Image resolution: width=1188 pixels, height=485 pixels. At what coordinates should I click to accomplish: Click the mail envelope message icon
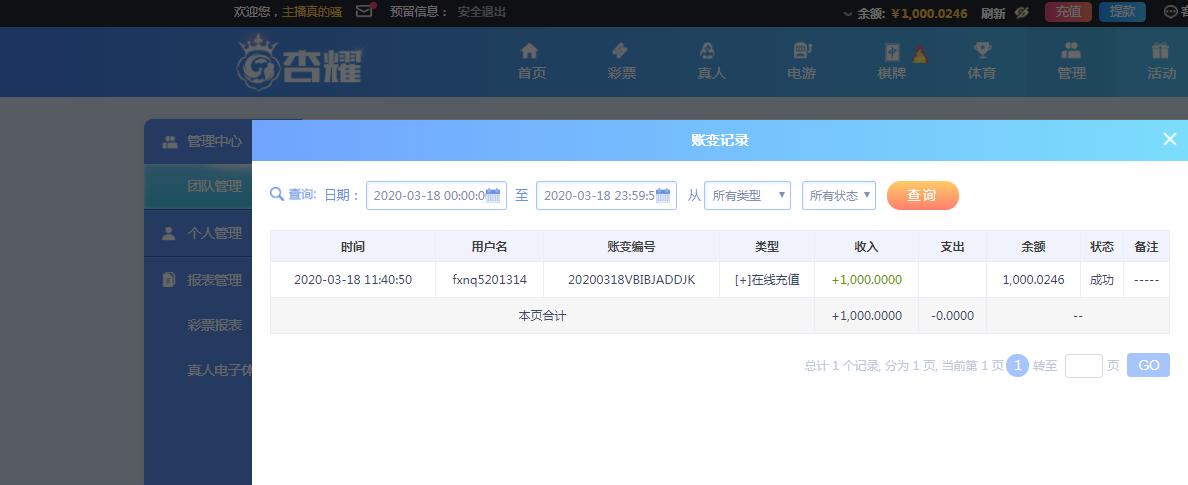[x=365, y=12]
